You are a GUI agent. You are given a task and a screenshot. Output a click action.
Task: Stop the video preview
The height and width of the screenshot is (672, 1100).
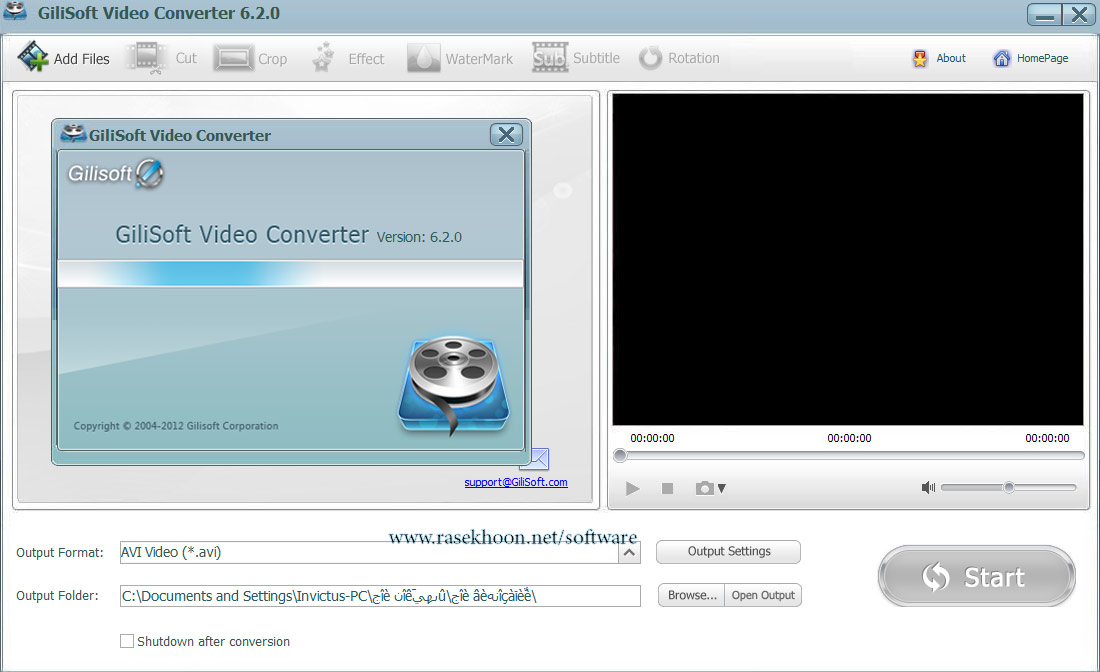tap(668, 488)
